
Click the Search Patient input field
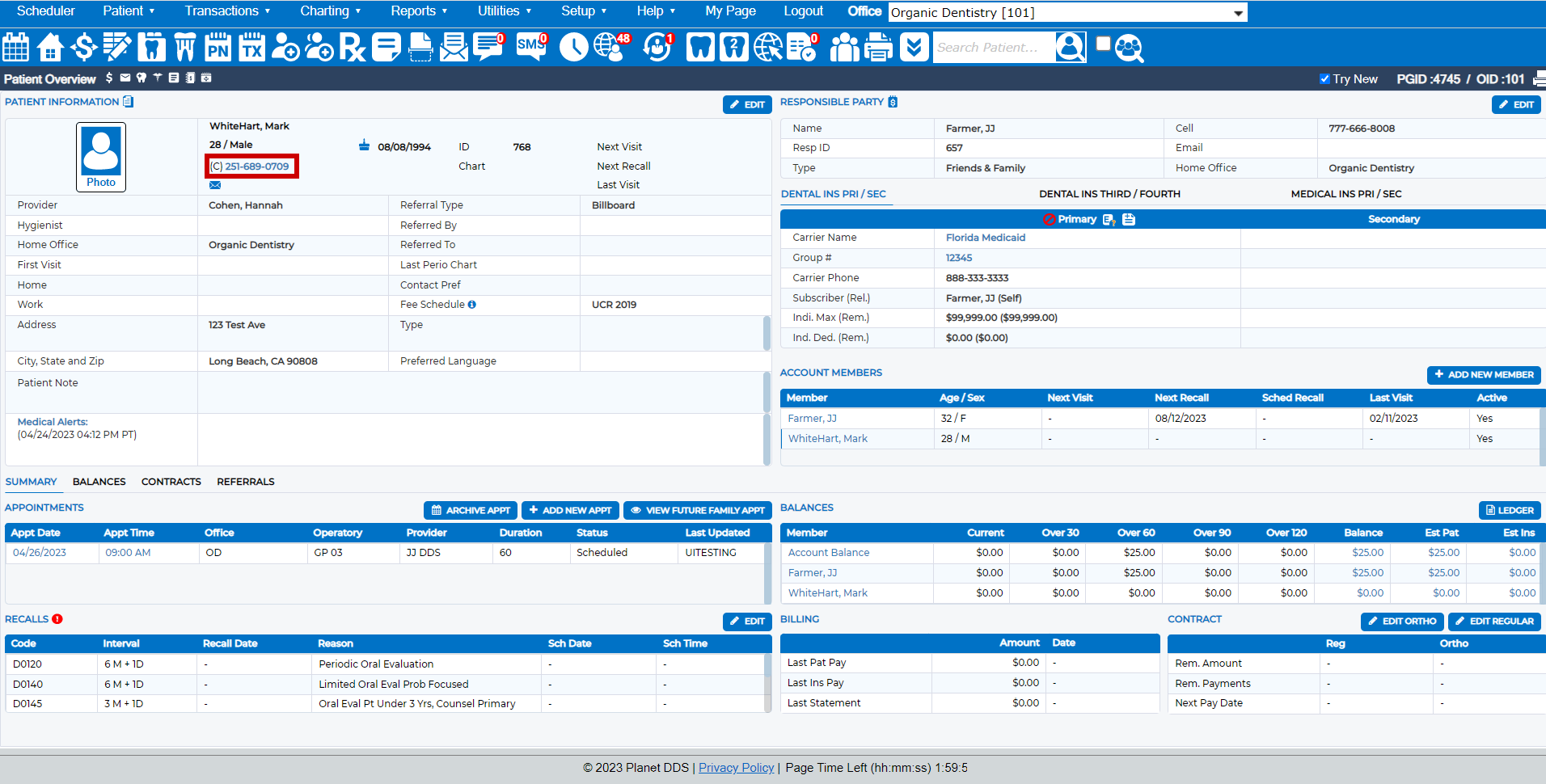(x=994, y=48)
